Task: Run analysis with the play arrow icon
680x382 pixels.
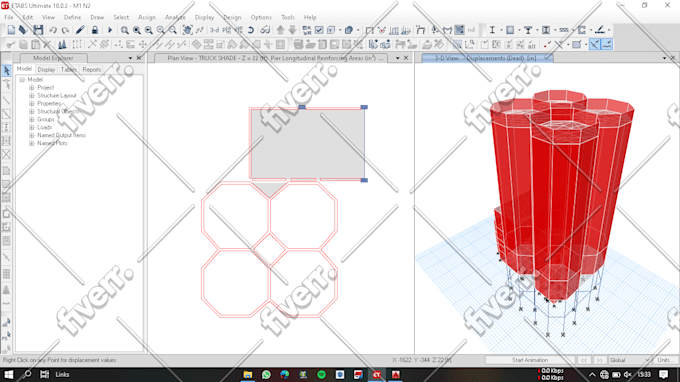Action: click(110, 30)
